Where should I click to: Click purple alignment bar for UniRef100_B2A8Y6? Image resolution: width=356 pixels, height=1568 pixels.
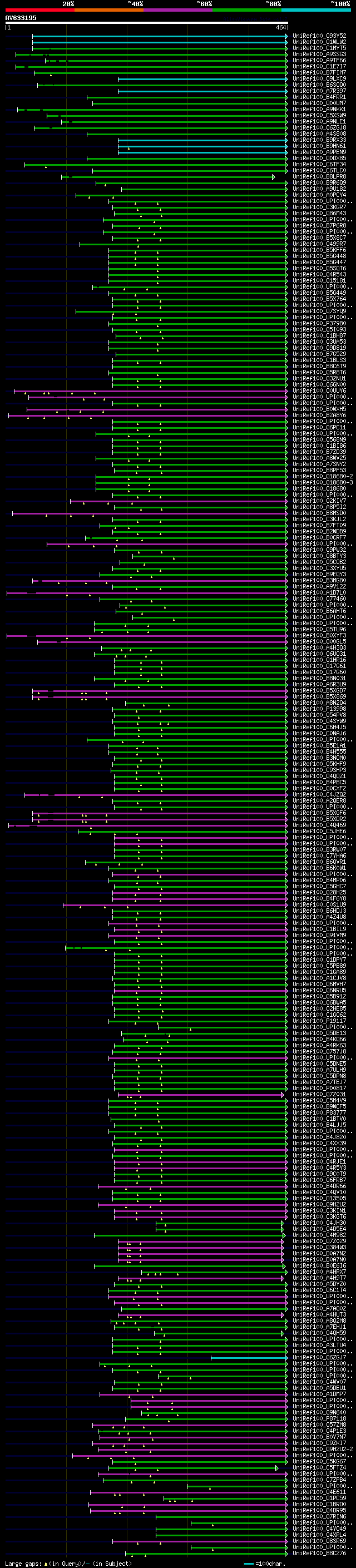pyautogui.click(x=148, y=416)
